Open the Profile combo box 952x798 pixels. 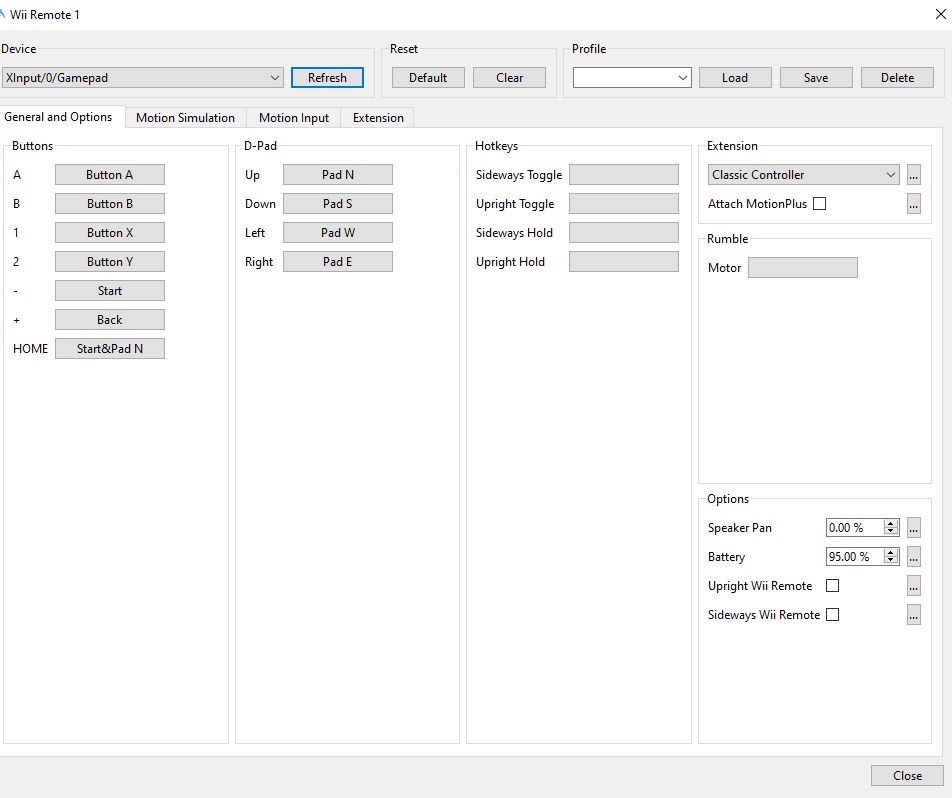click(631, 78)
